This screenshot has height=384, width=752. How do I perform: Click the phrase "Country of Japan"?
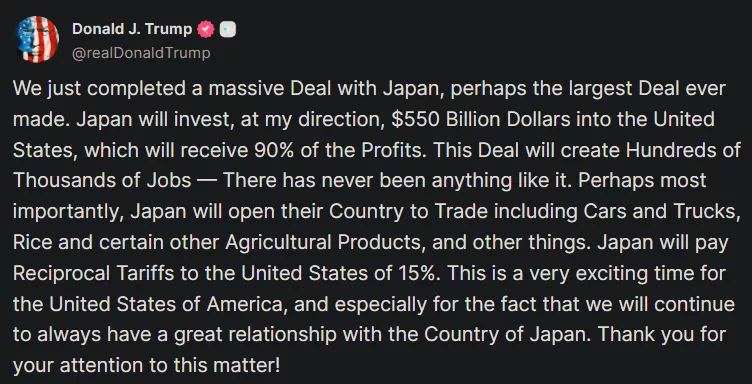[504, 335]
